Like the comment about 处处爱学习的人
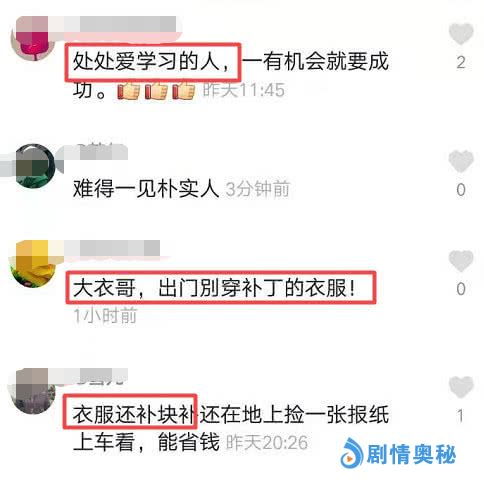This screenshot has height=484, width=484. click(x=461, y=34)
